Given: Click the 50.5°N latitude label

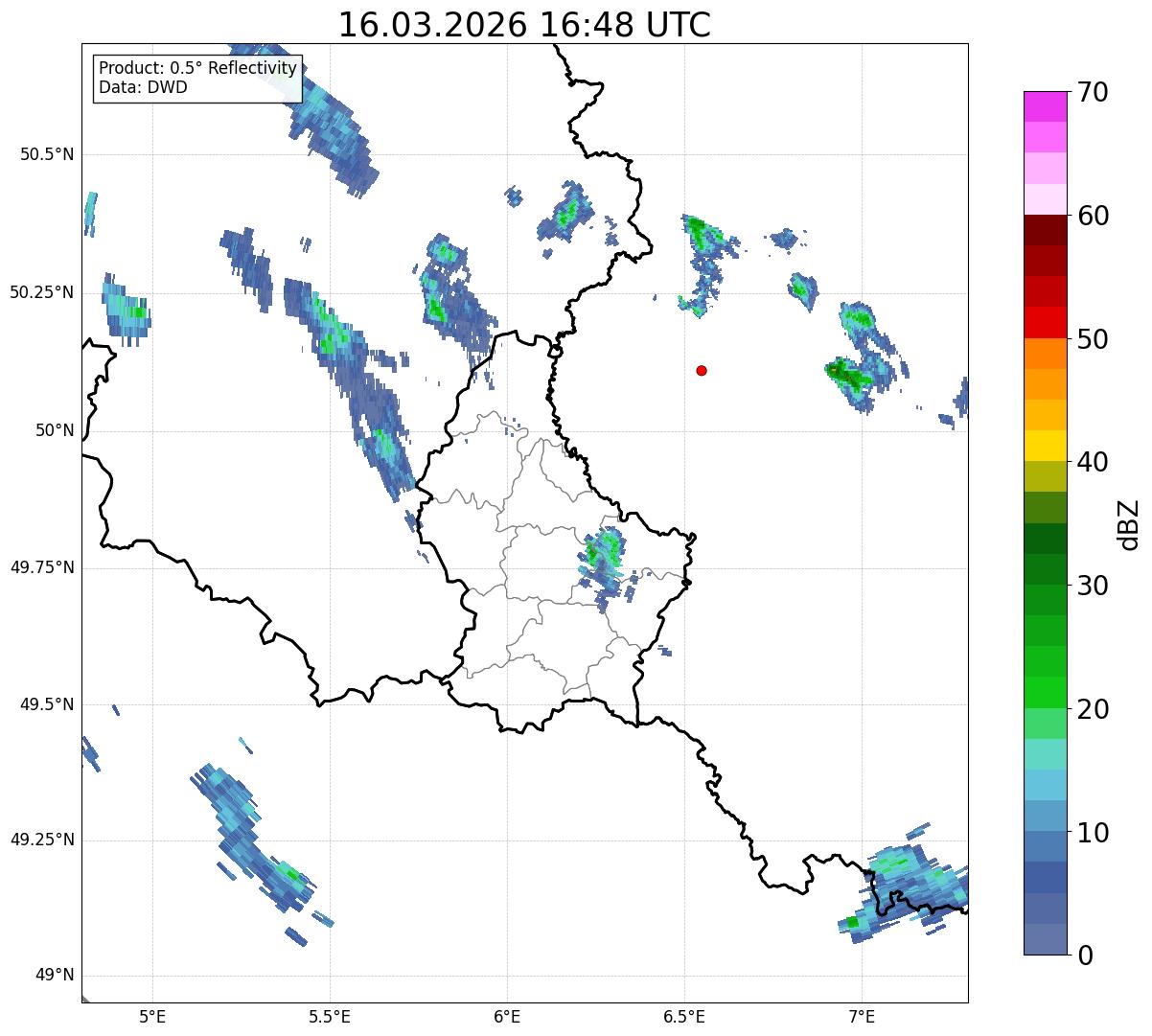Looking at the screenshot, I should click(47, 154).
